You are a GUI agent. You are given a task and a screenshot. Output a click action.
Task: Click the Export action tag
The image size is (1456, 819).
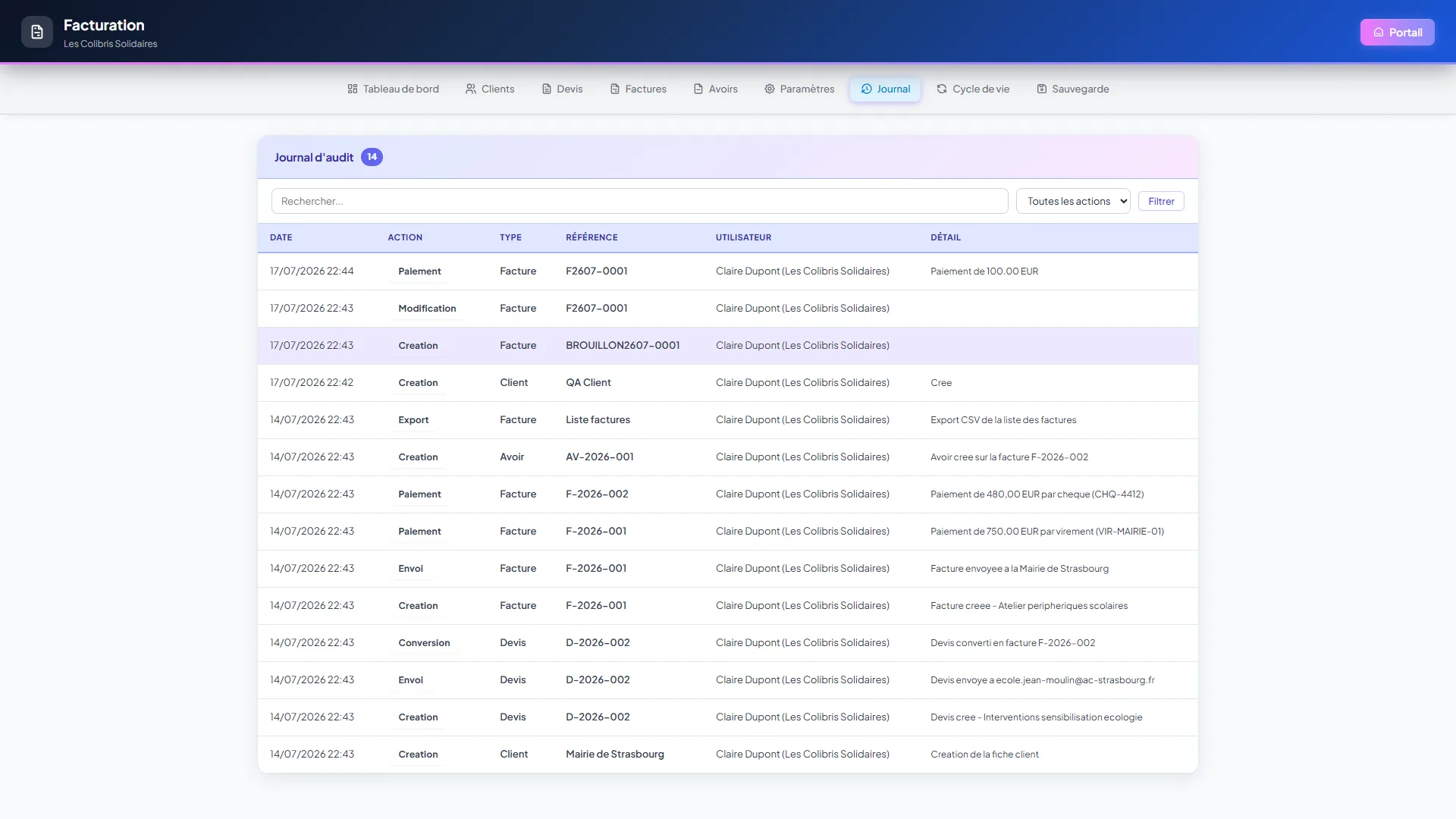[x=413, y=420]
